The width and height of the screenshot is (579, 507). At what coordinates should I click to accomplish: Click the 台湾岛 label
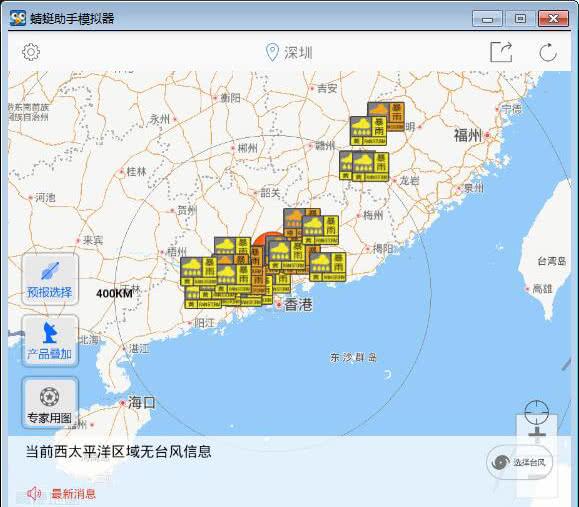pos(552,261)
